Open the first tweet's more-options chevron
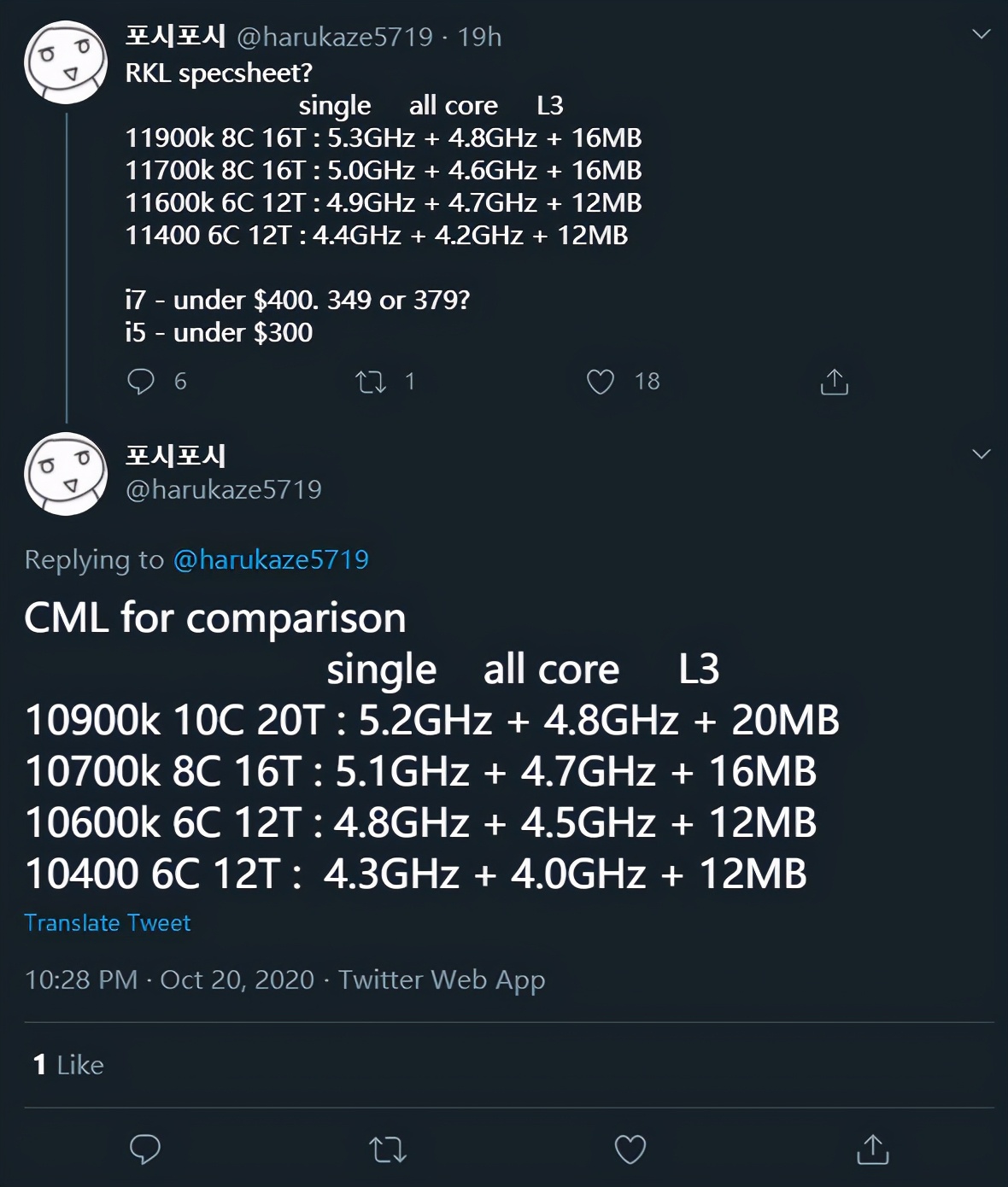Screen dimensions: 1008x1187 (982, 34)
